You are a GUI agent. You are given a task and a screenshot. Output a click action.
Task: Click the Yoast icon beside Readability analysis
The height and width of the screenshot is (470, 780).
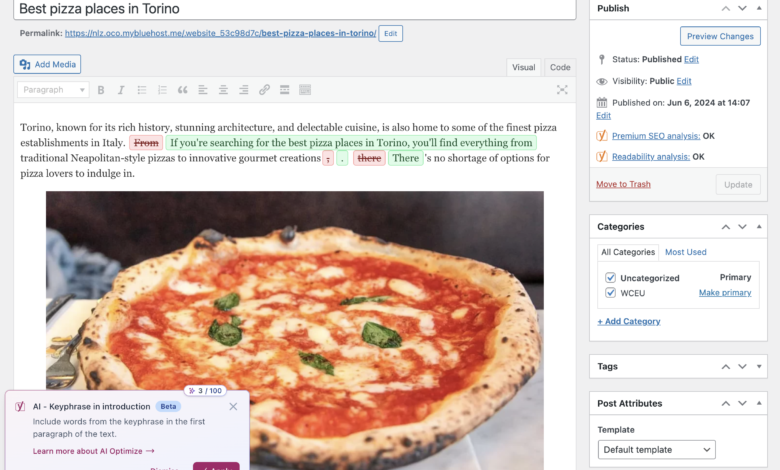602,157
